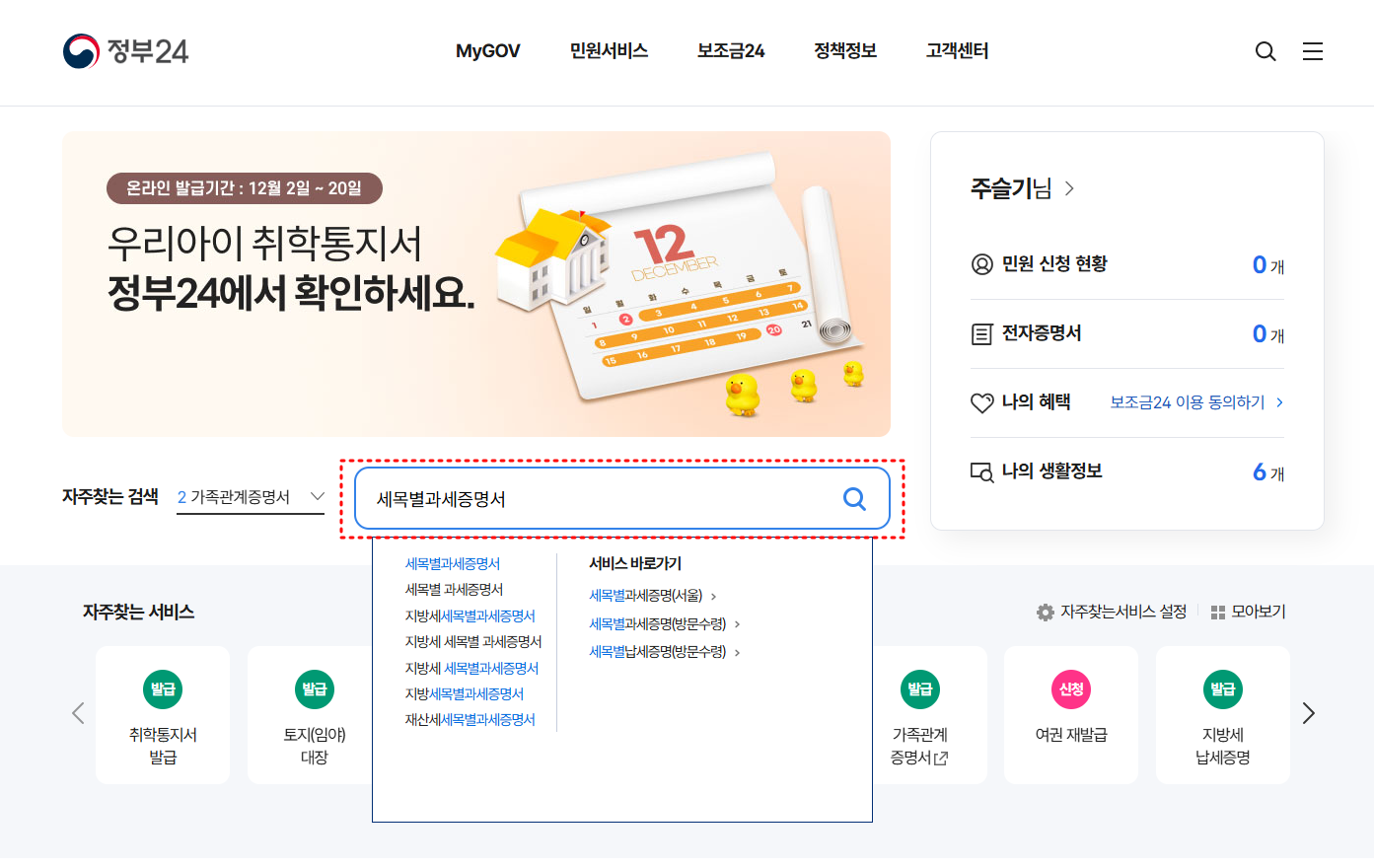
Task: Open the 민원 신청 현황 label
Action: (1054, 264)
